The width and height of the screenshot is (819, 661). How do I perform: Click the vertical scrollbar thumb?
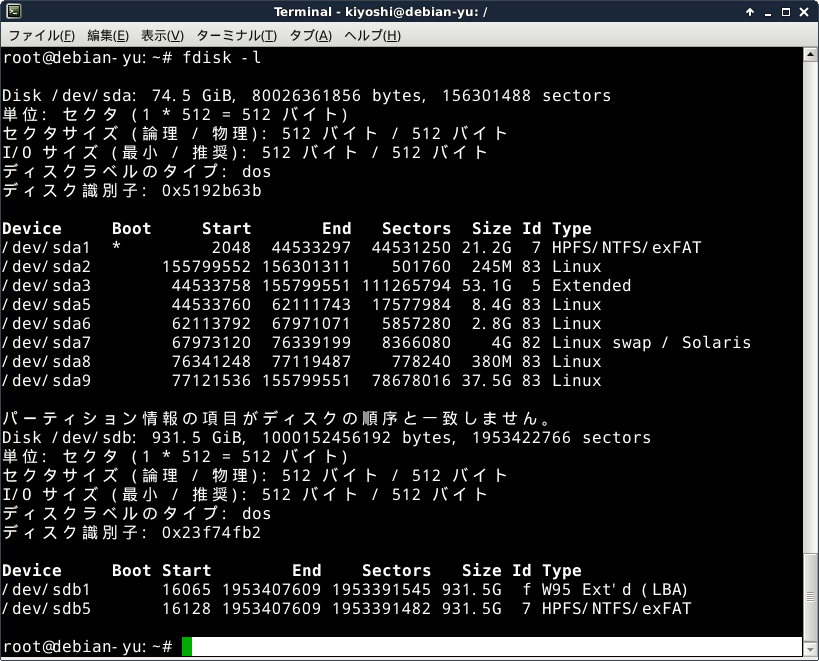tap(810, 598)
